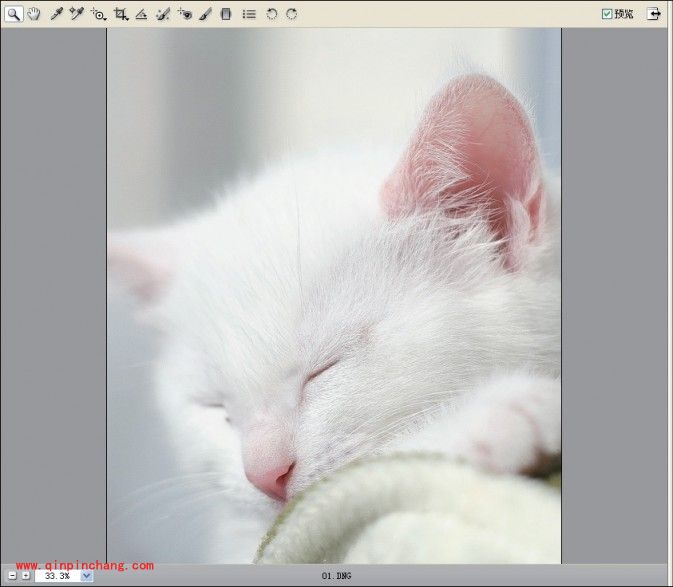This screenshot has width=673, height=587.
Task: Select the Straighten tool
Action: [141, 14]
